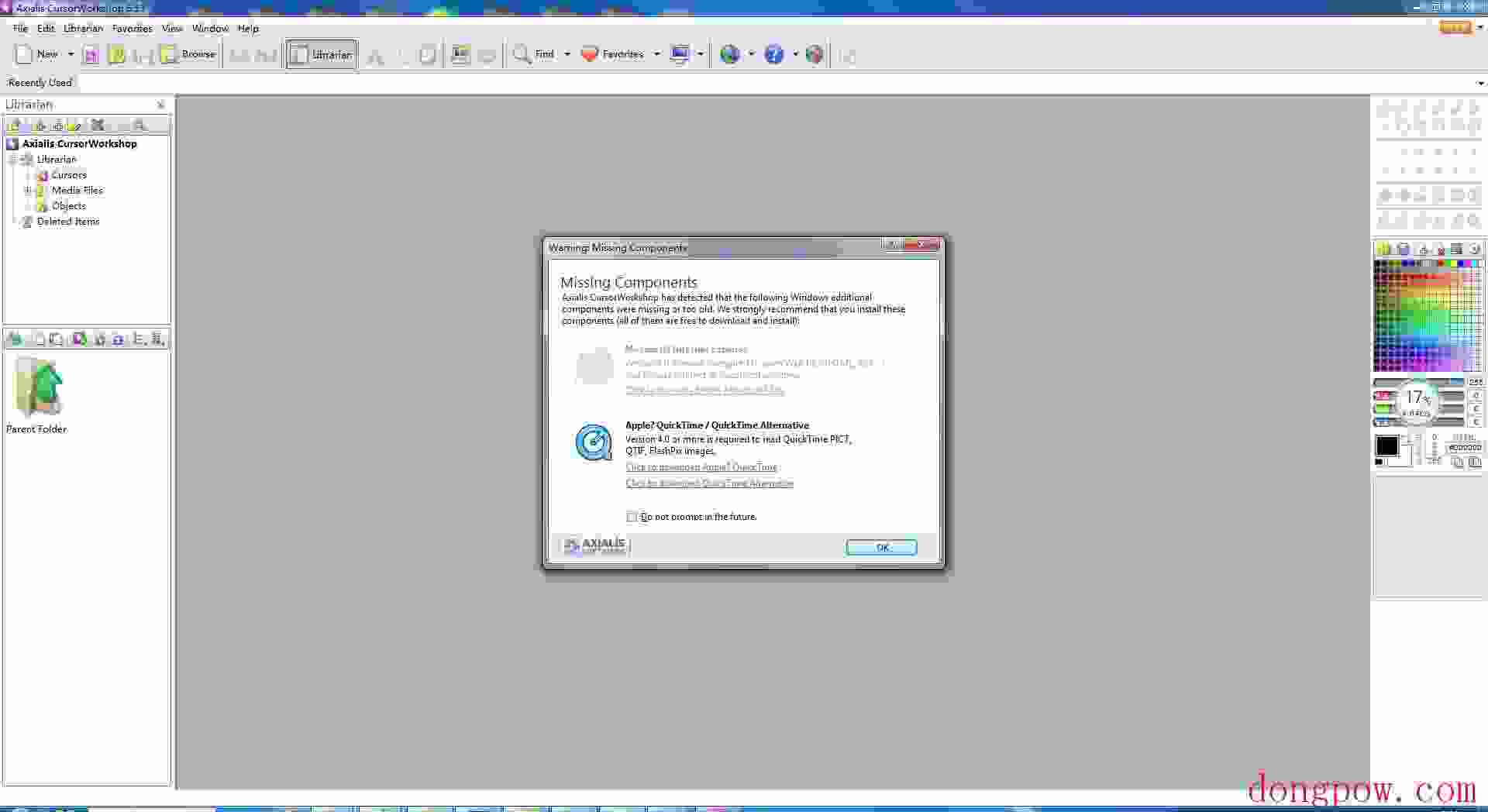Toggle the Librarian toolbar button
The height and width of the screenshot is (812, 1488).
click(322, 54)
